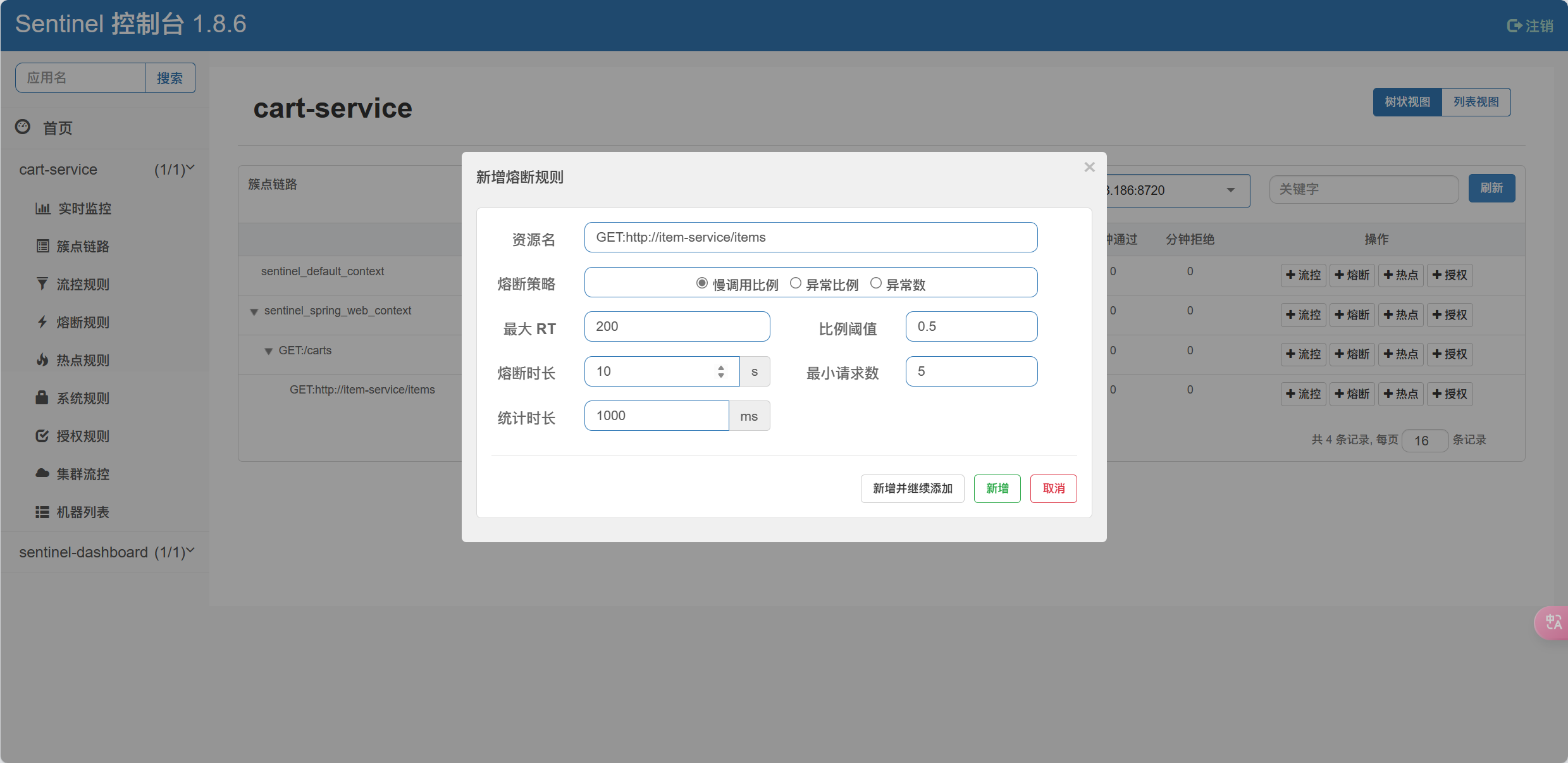Click the cloud icon for 集群流控
This screenshot has height=763, width=1568.
click(42, 473)
